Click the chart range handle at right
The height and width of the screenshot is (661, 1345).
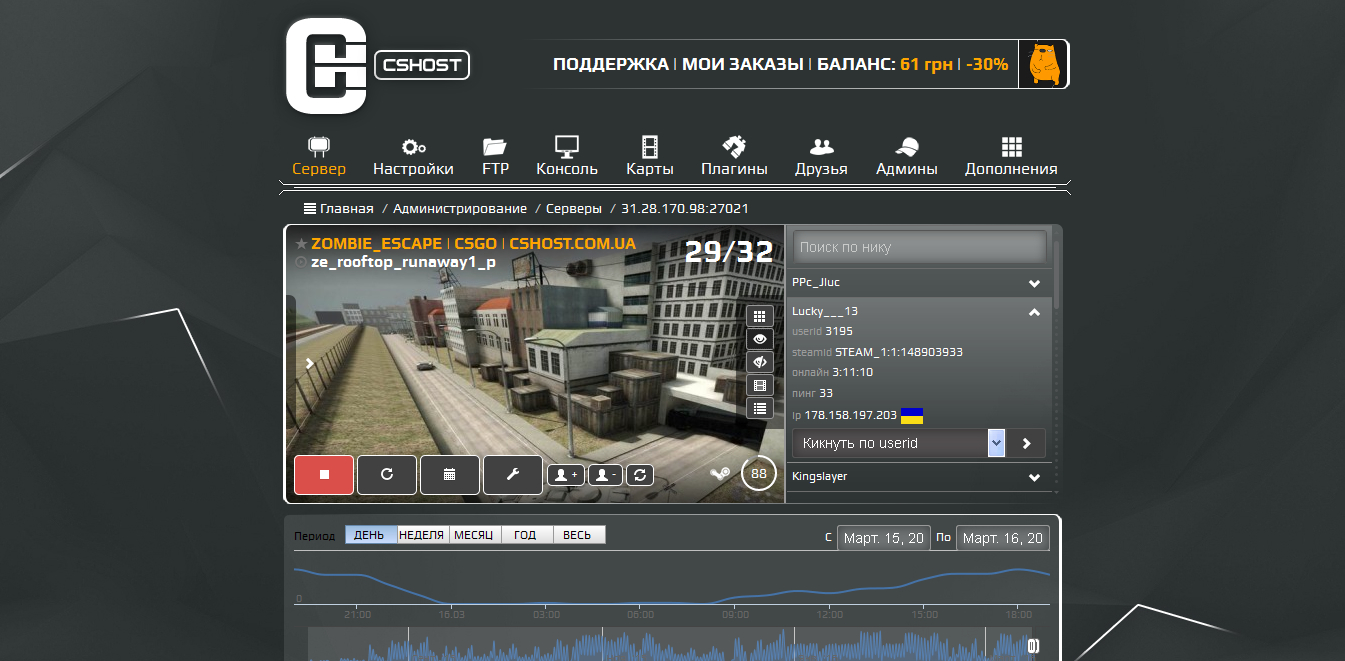1034,646
